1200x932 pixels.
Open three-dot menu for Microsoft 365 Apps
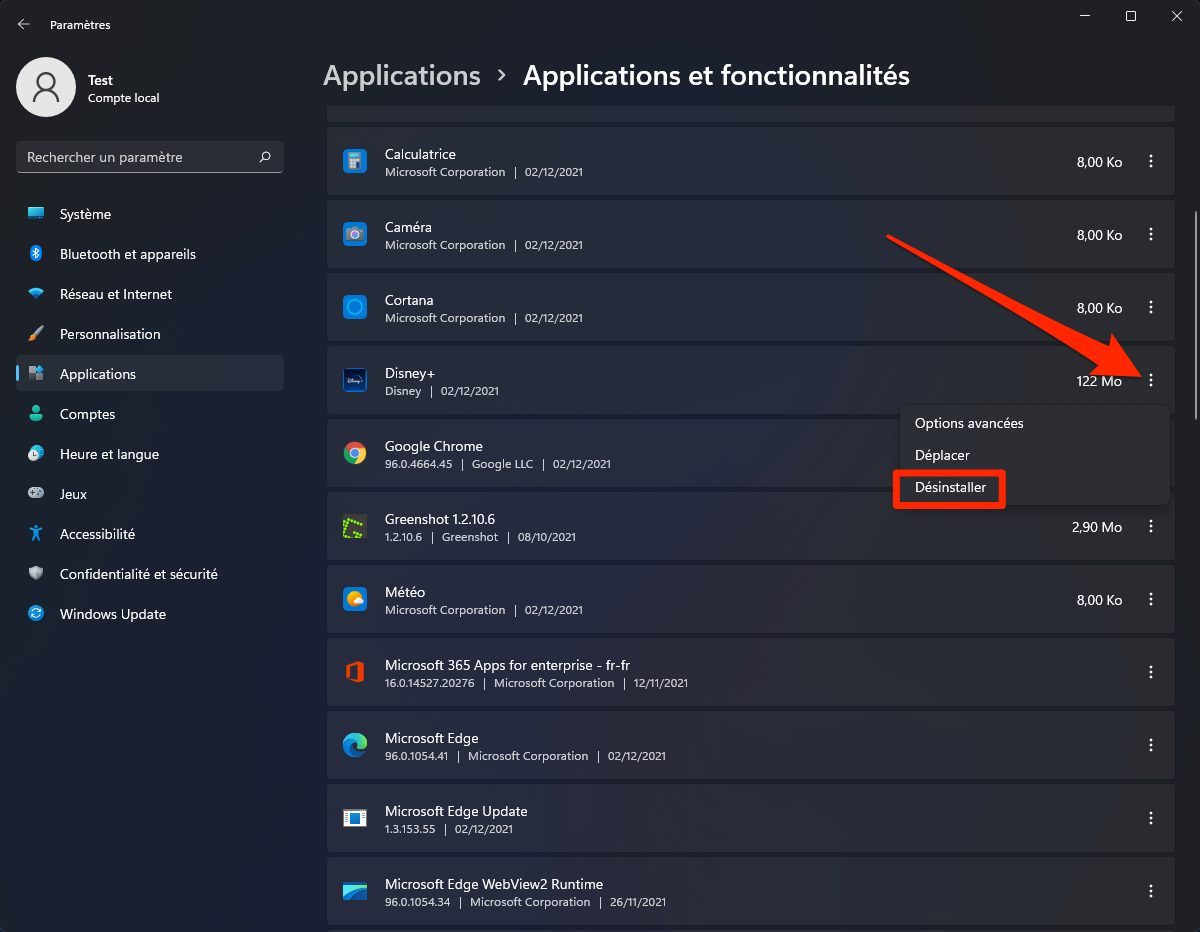coord(1151,672)
